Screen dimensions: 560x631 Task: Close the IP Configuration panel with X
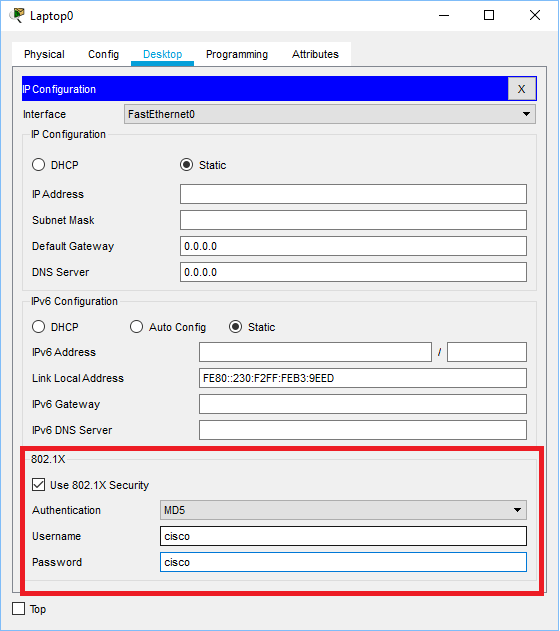coord(521,89)
